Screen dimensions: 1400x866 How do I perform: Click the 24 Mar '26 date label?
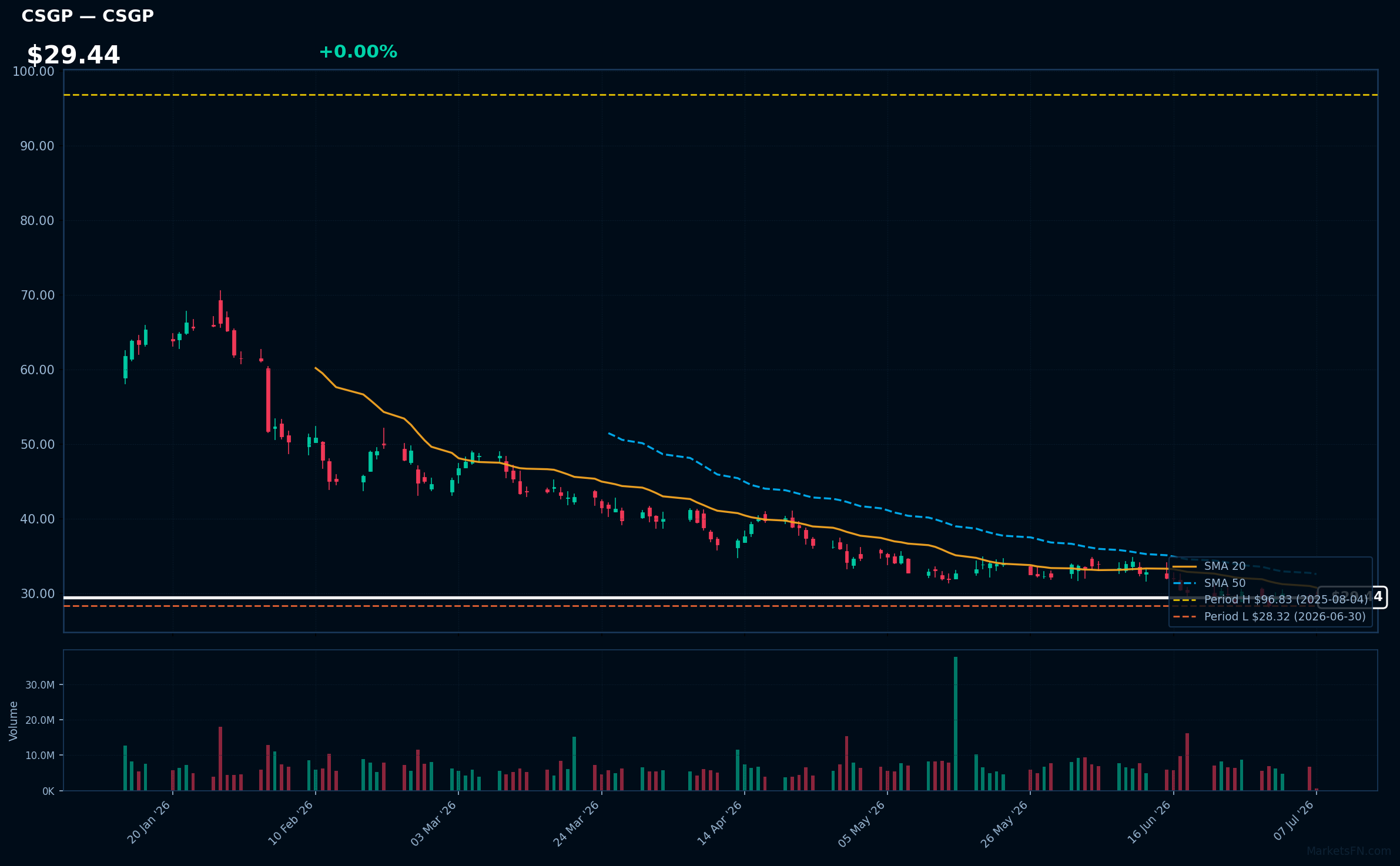tap(577, 823)
